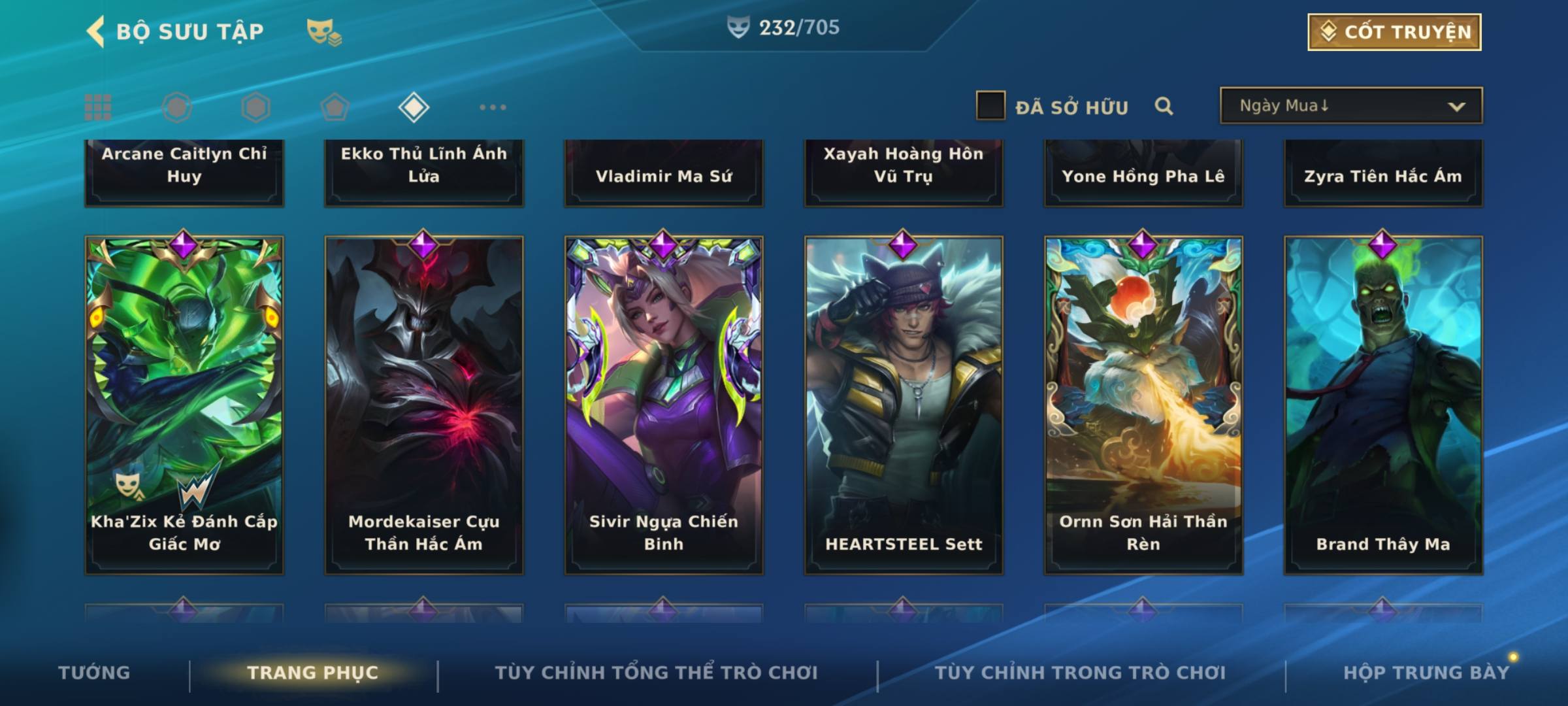Open Brand Thây Ma skin card

pos(1383,405)
